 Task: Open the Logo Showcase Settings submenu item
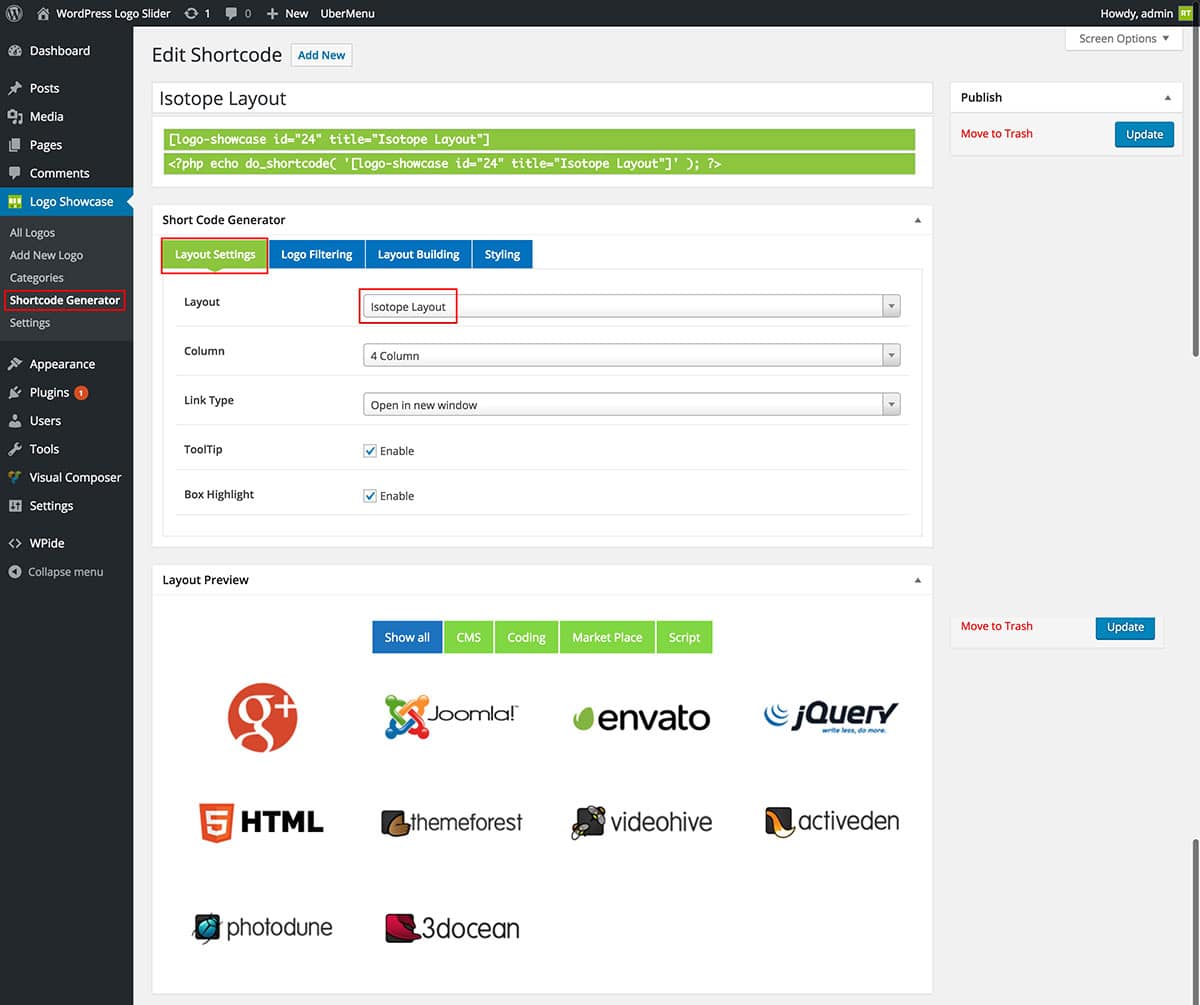click(30, 323)
